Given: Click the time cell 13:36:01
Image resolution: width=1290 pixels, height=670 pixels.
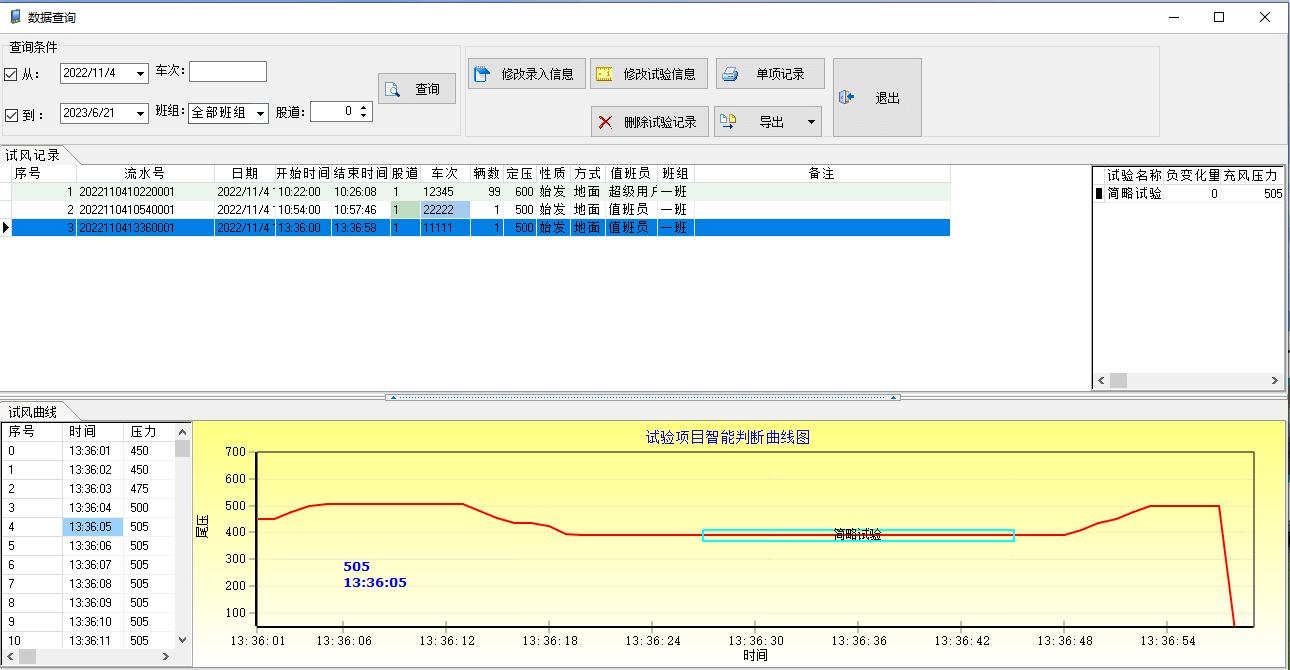Looking at the screenshot, I should (93, 451).
